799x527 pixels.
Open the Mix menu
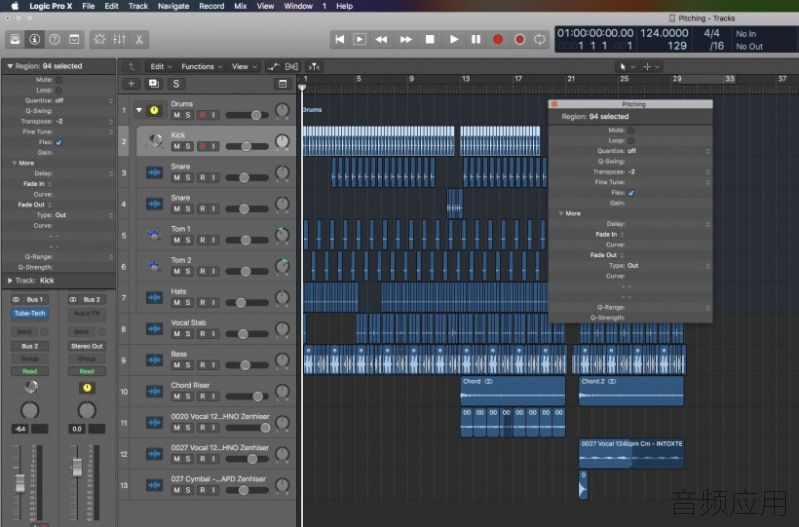(x=241, y=6)
